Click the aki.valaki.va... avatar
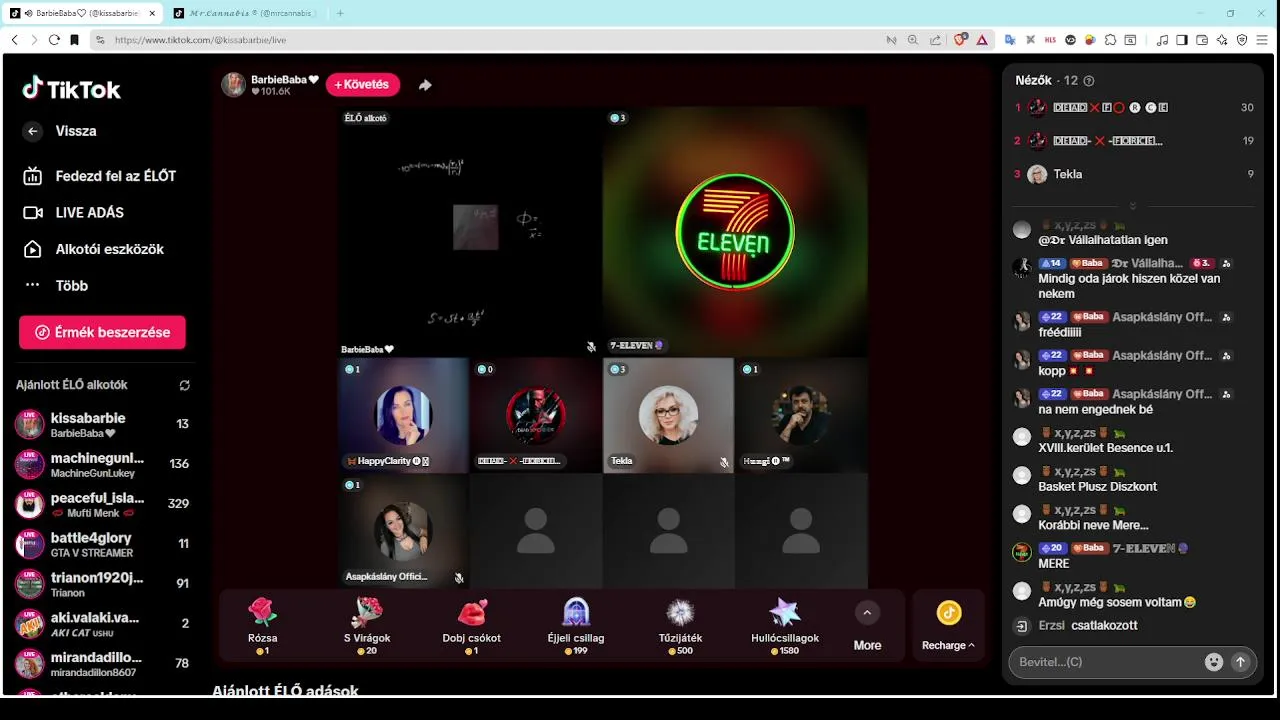Image resolution: width=1280 pixels, height=720 pixels. [x=29, y=624]
